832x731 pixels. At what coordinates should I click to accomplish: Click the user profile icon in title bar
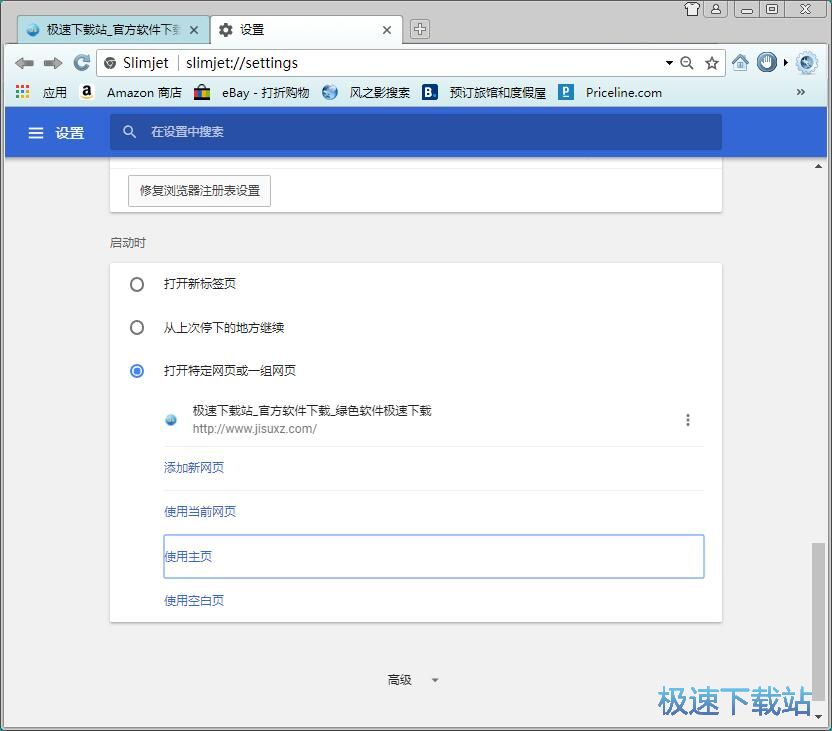tap(716, 9)
